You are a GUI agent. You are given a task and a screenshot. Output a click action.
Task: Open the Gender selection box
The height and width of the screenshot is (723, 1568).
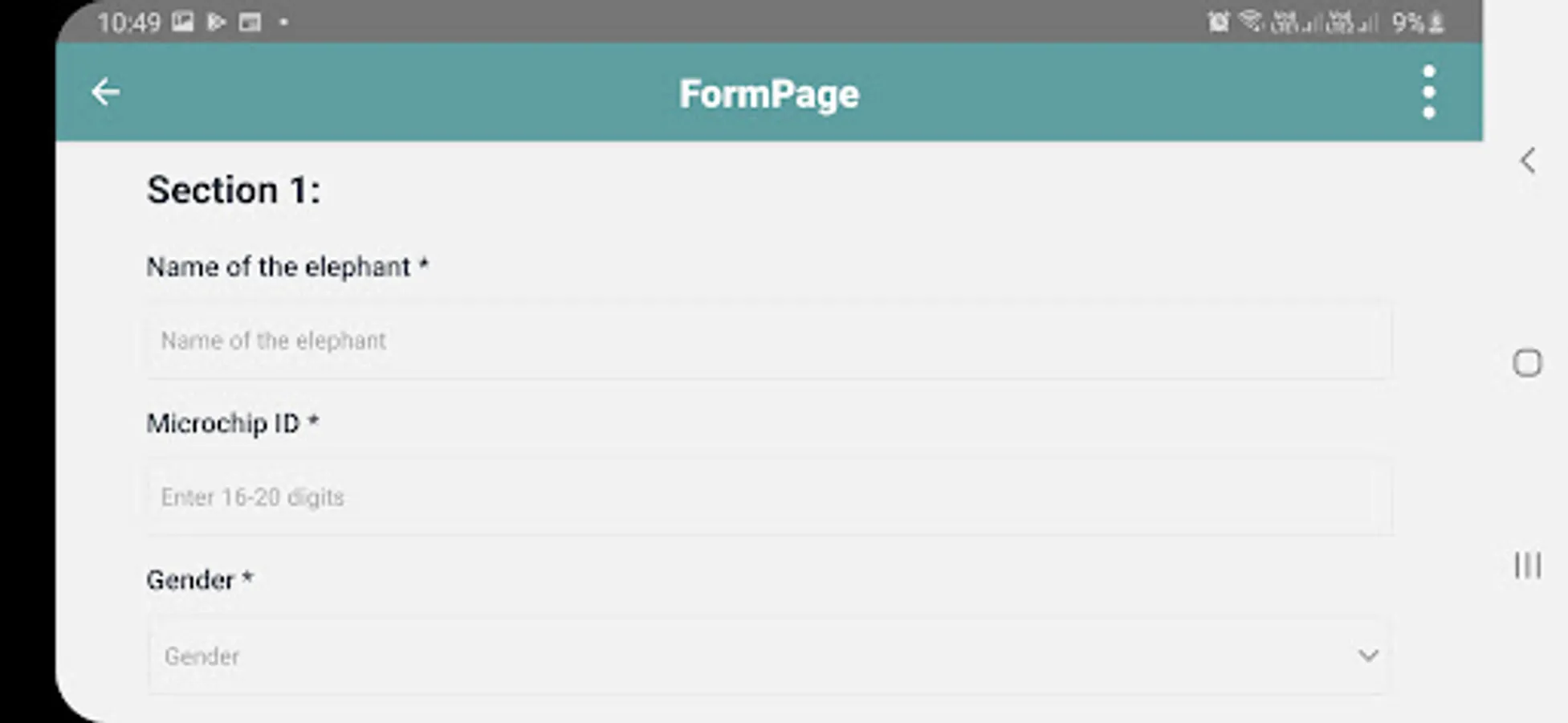pos(755,656)
